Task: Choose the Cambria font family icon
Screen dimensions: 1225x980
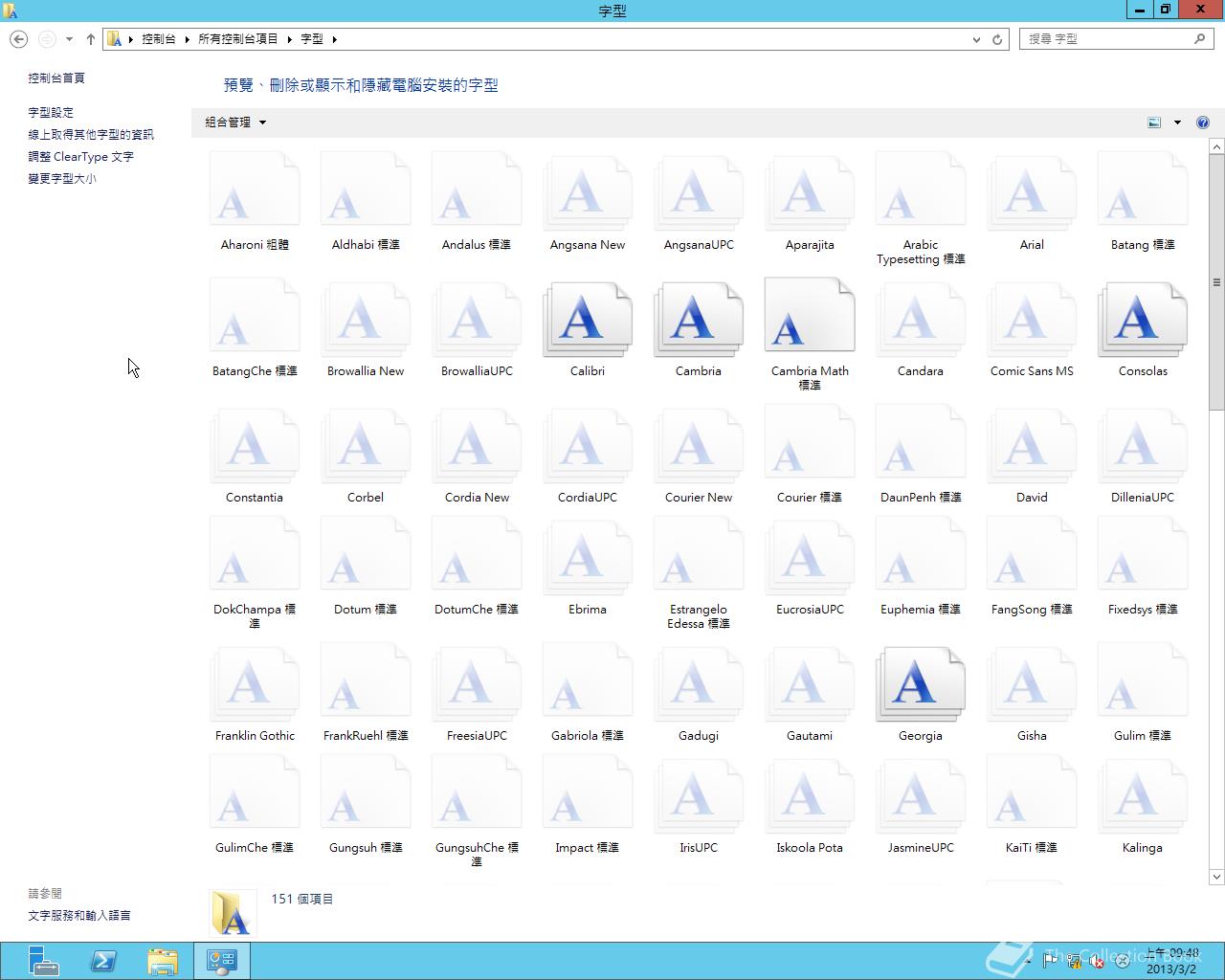Action: [x=699, y=321]
